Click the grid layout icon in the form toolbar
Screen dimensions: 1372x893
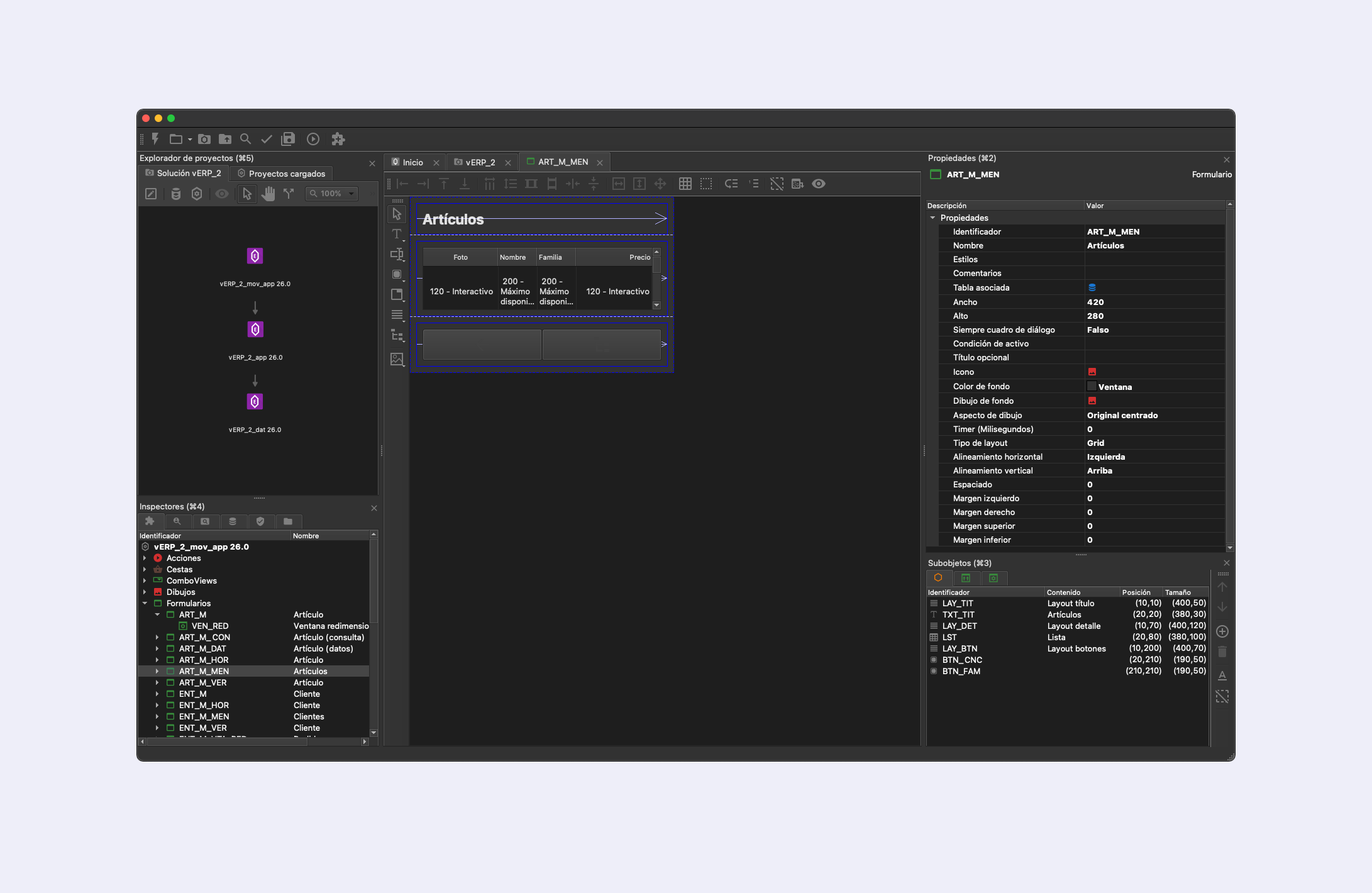685,184
